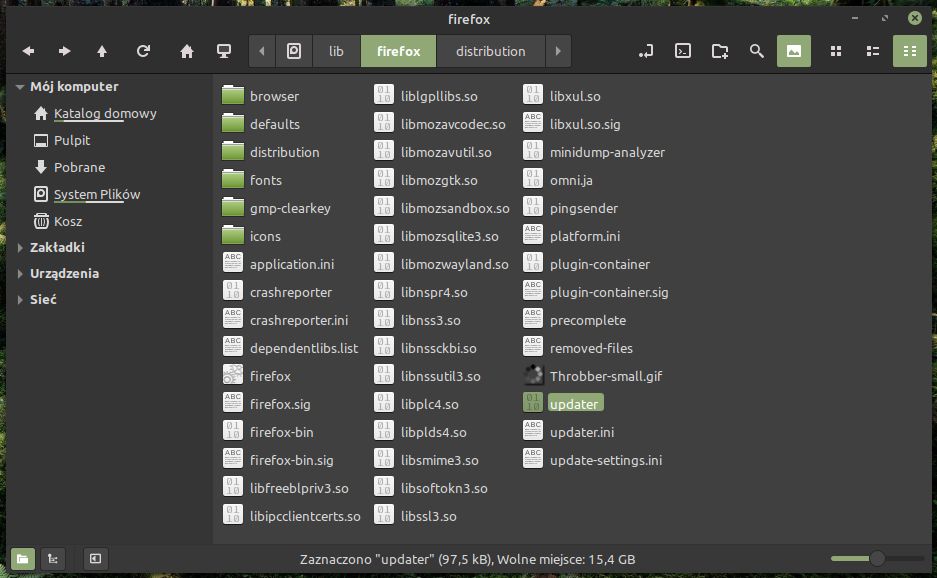Select the removed-files file
This screenshot has height=578, width=937.
578,348
